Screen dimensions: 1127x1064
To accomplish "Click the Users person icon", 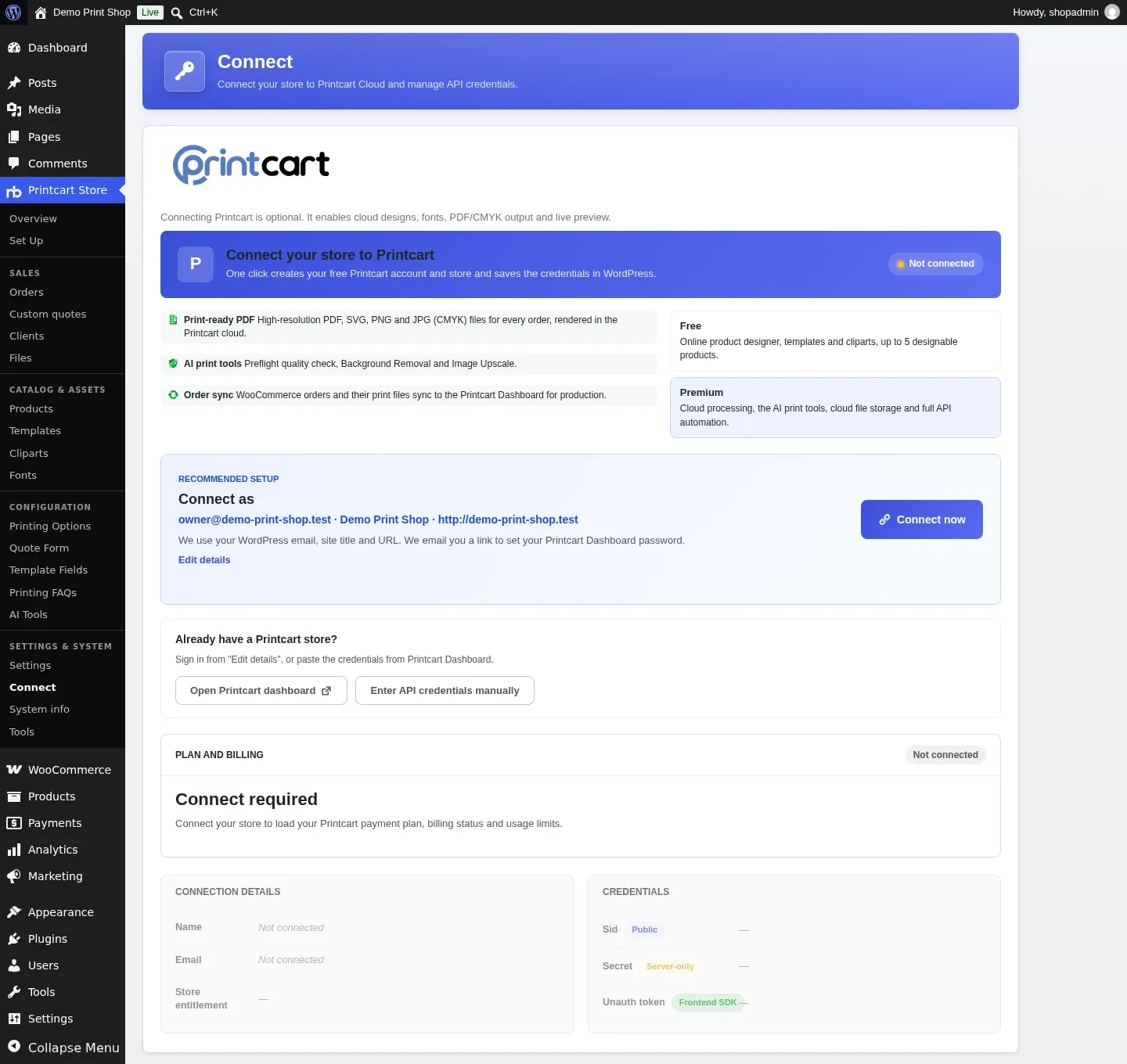I will (x=14, y=965).
